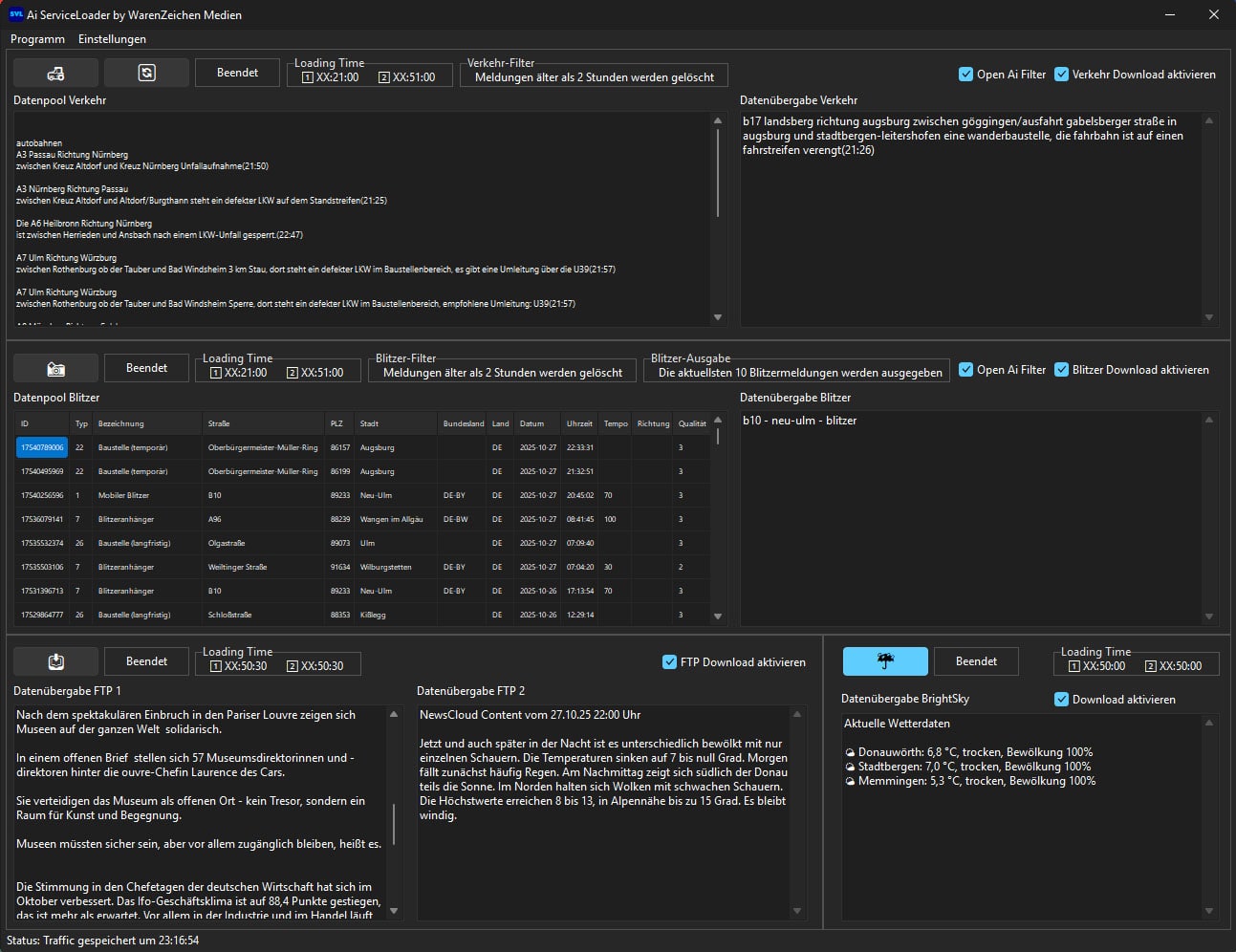
Task: Click the FTP download icon button
Action: (x=55, y=661)
